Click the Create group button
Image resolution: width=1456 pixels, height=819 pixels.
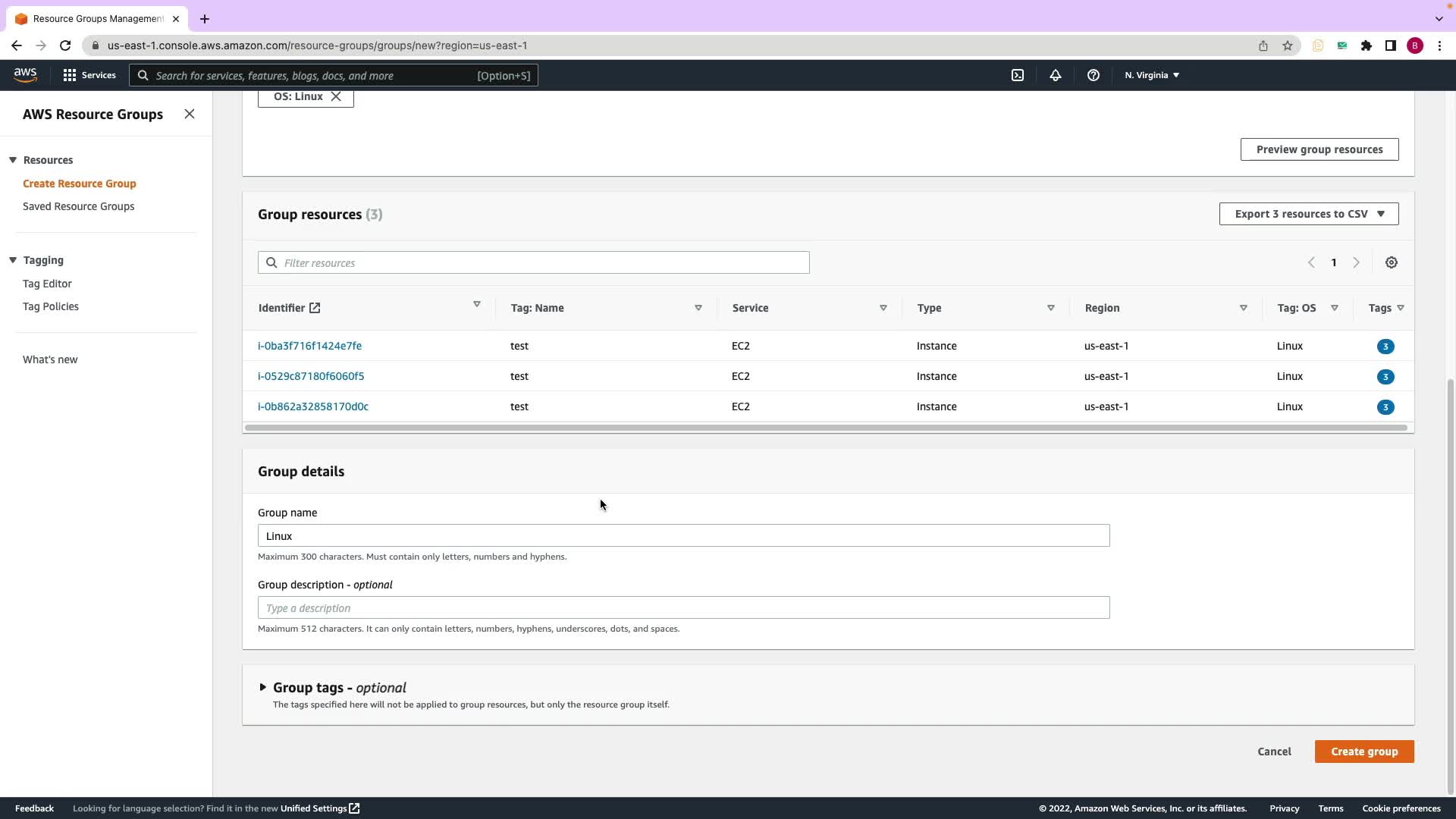coord(1363,752)
